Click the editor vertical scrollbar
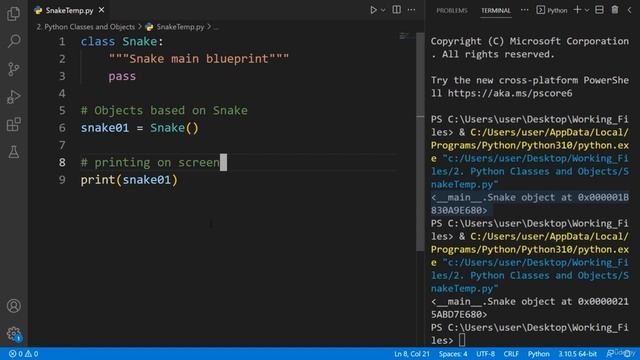 420,142
